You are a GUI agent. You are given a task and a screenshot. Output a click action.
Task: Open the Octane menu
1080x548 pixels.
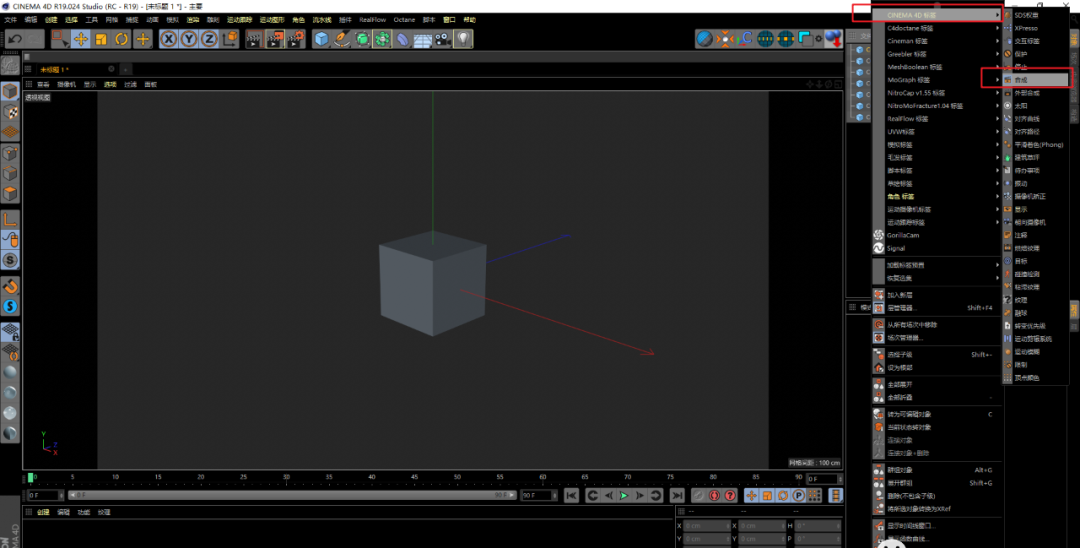(404, 20)
